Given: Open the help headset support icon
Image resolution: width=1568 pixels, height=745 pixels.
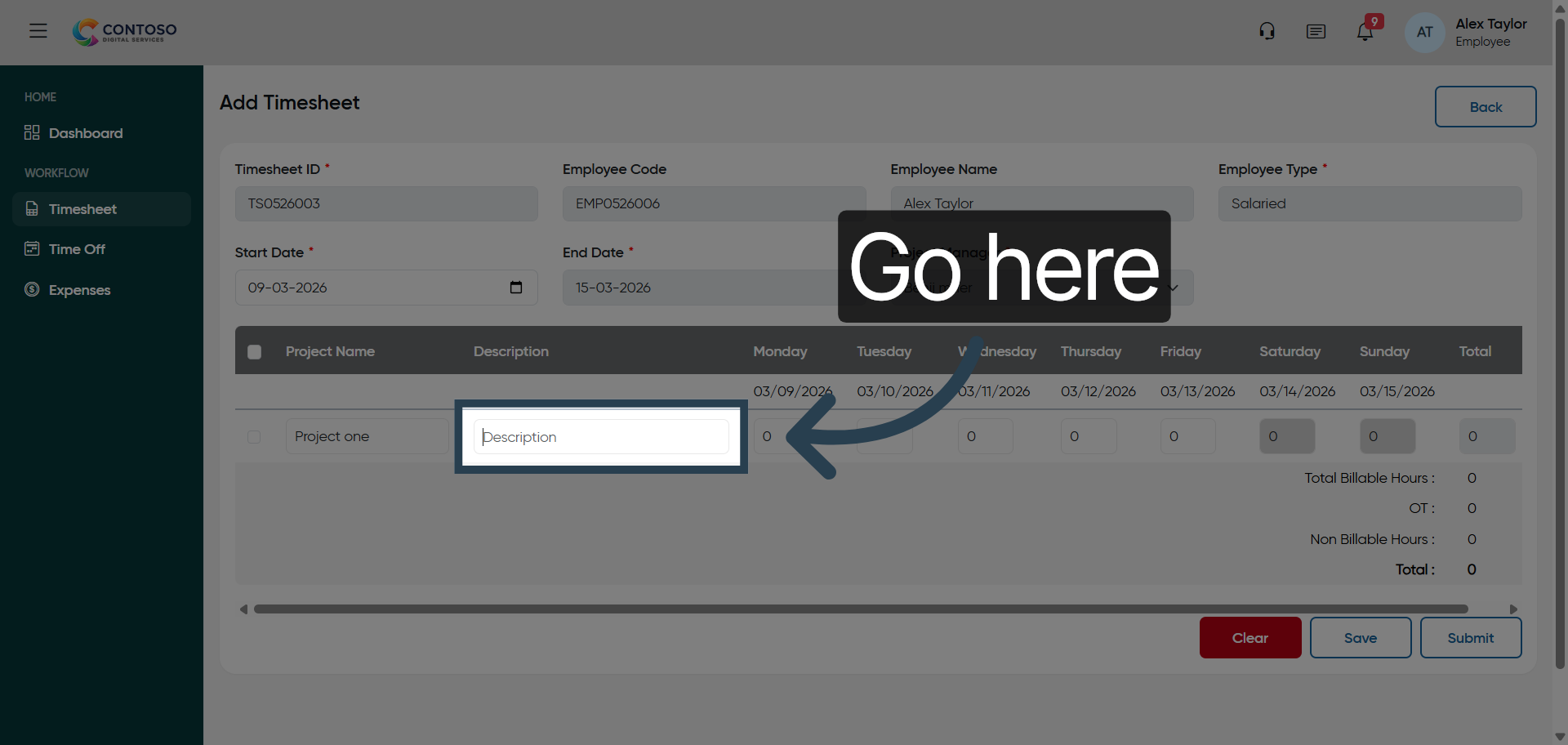Looking at the screenshot, I should pos(1267,30).
